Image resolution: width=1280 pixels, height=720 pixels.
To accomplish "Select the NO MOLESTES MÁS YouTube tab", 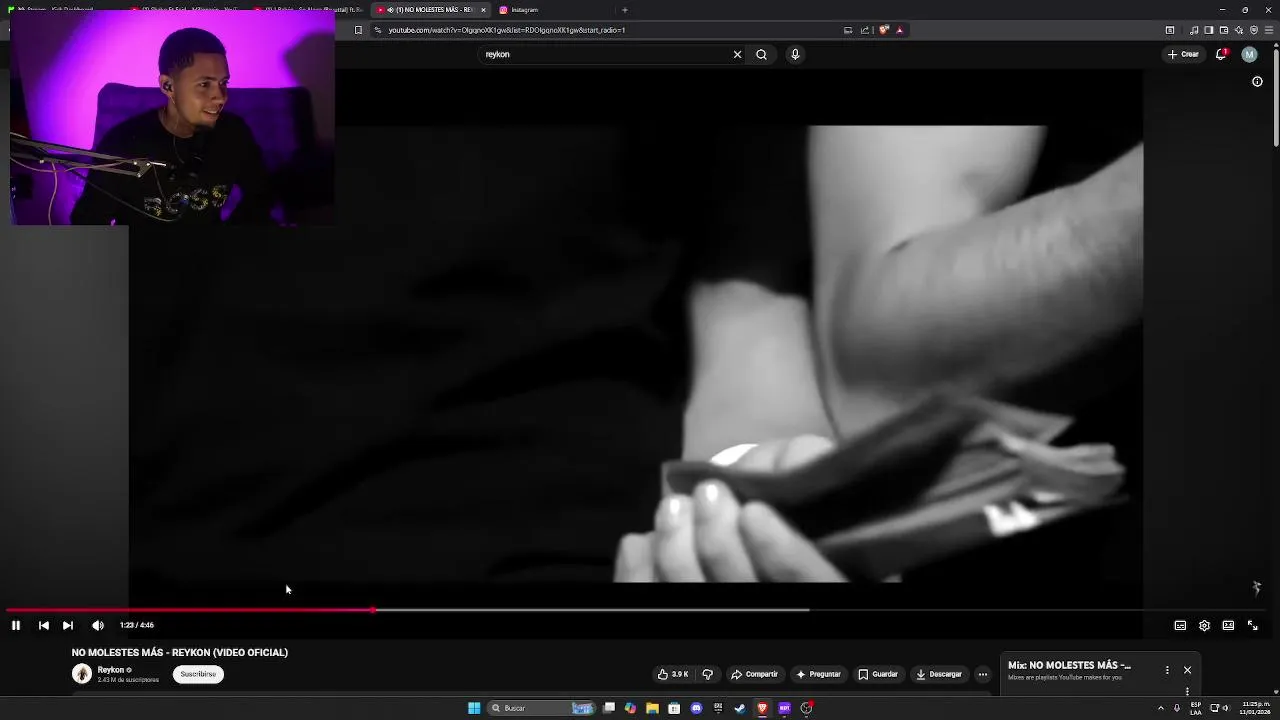I will (x=430, y=10).
